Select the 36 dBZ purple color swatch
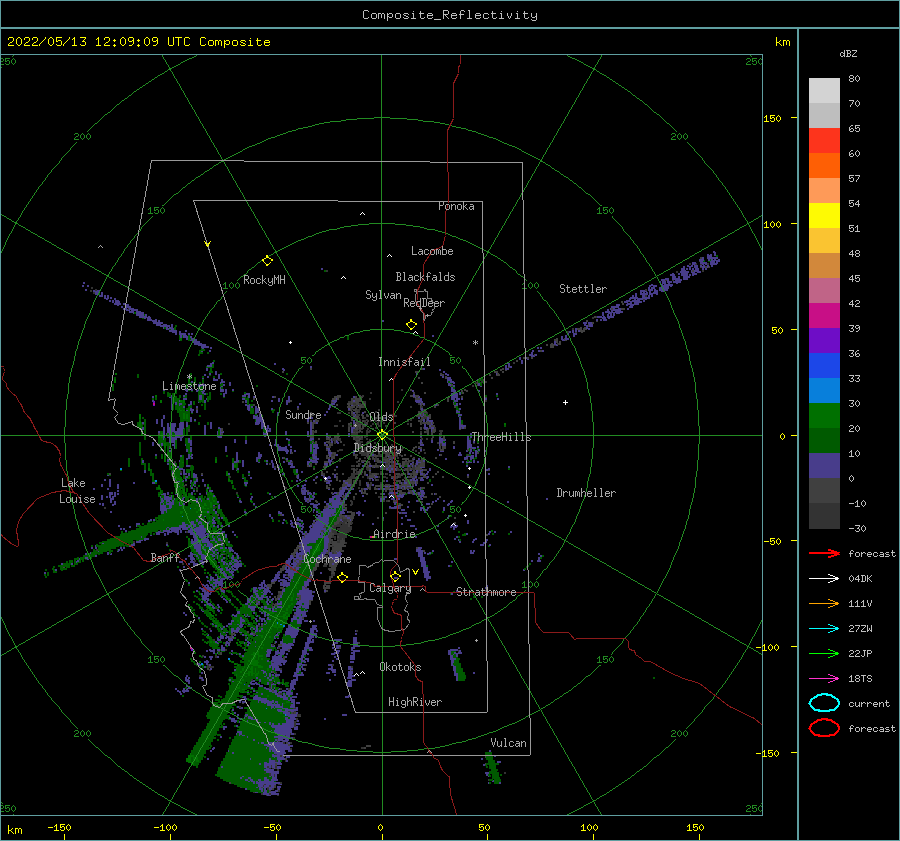The width and height of the screenshot is (900, 841). (x=824, y=341)
